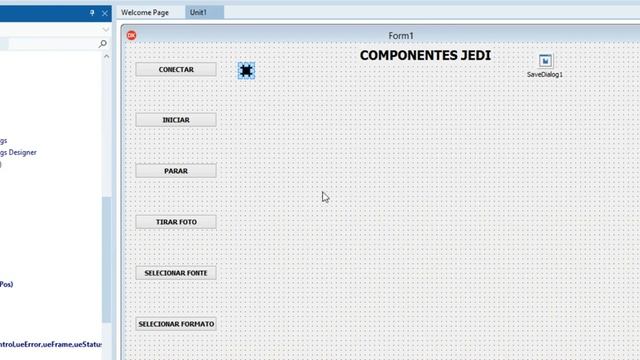Select the SaveDialog1 component icon

pyautogui.click(x=545, y=61)
